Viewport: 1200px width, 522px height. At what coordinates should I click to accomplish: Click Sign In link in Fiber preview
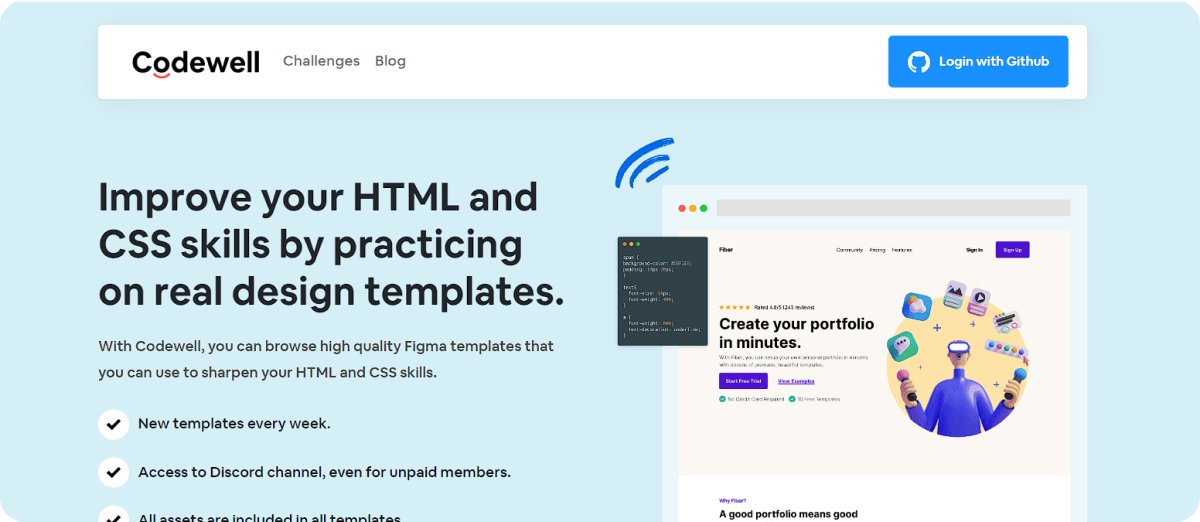pos(974,250)
